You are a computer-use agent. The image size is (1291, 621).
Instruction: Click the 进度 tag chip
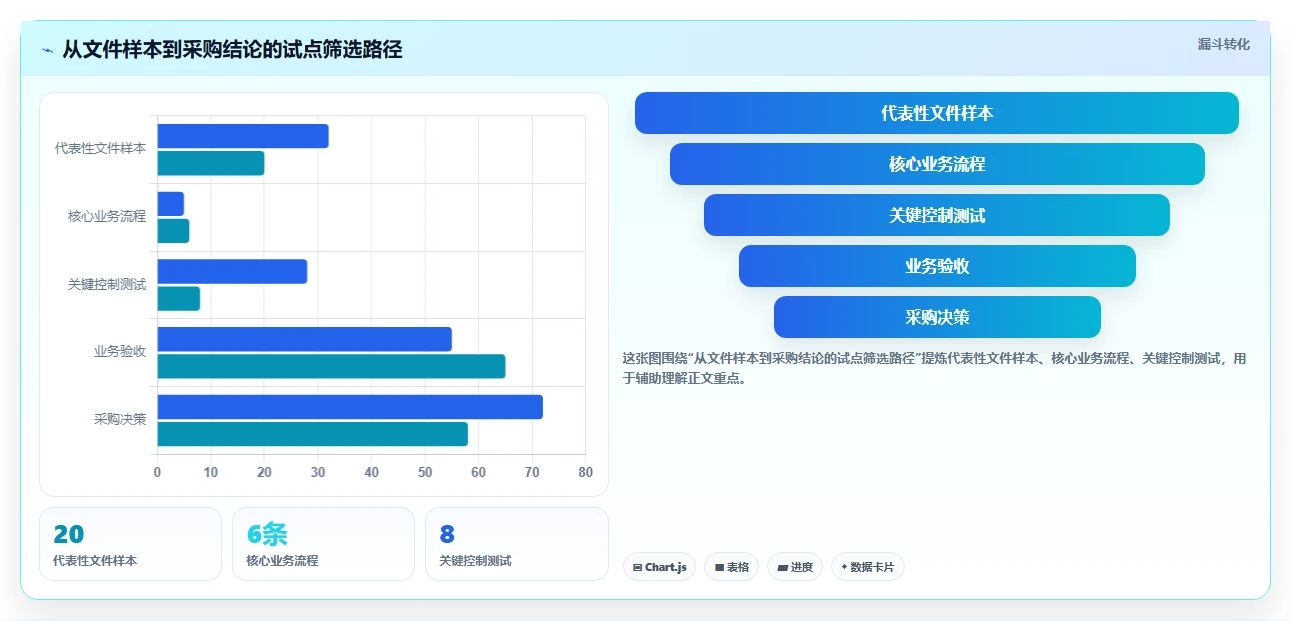(795, 567)
